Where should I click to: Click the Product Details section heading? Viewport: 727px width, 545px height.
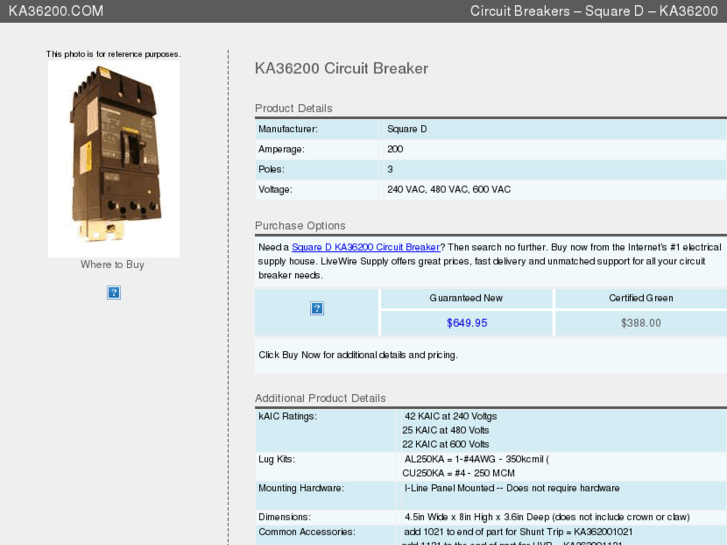pos(293,109)
